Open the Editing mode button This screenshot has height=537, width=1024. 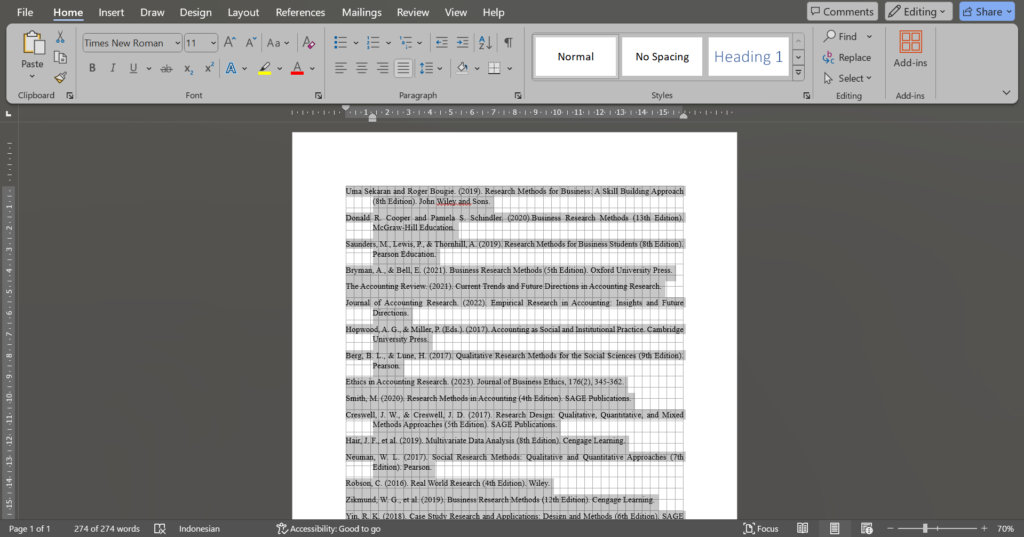pos(918,12)
